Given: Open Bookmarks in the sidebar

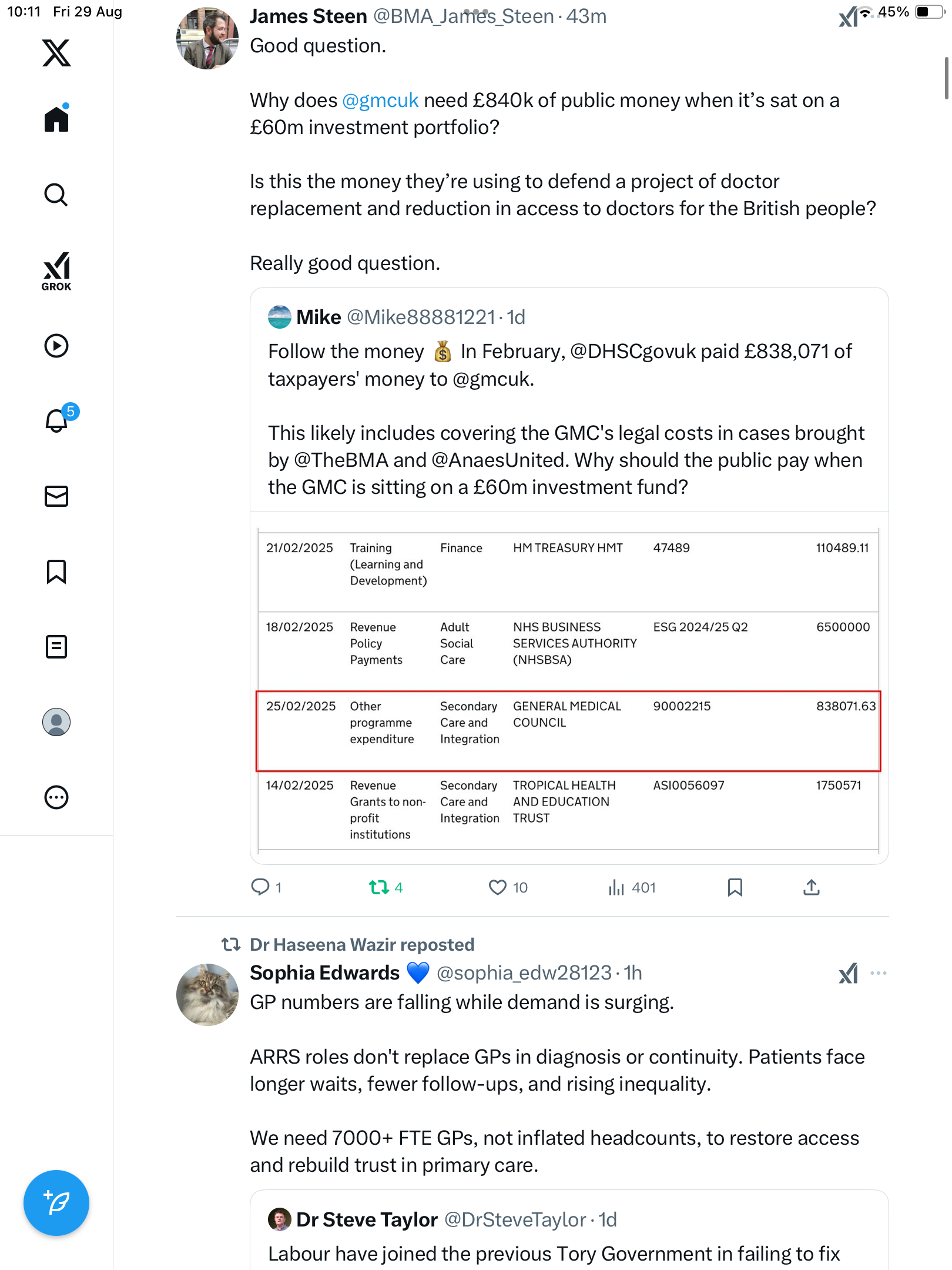Looking at the screenshot, I should click(56, 571).
